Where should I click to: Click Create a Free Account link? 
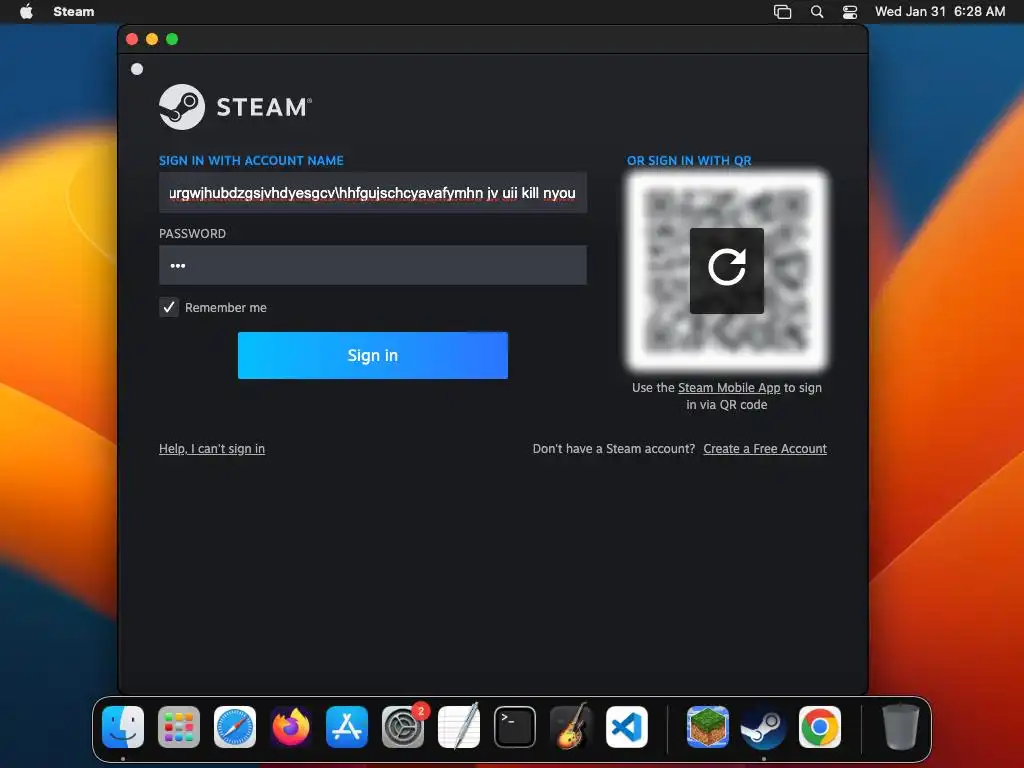coord(765,449)
